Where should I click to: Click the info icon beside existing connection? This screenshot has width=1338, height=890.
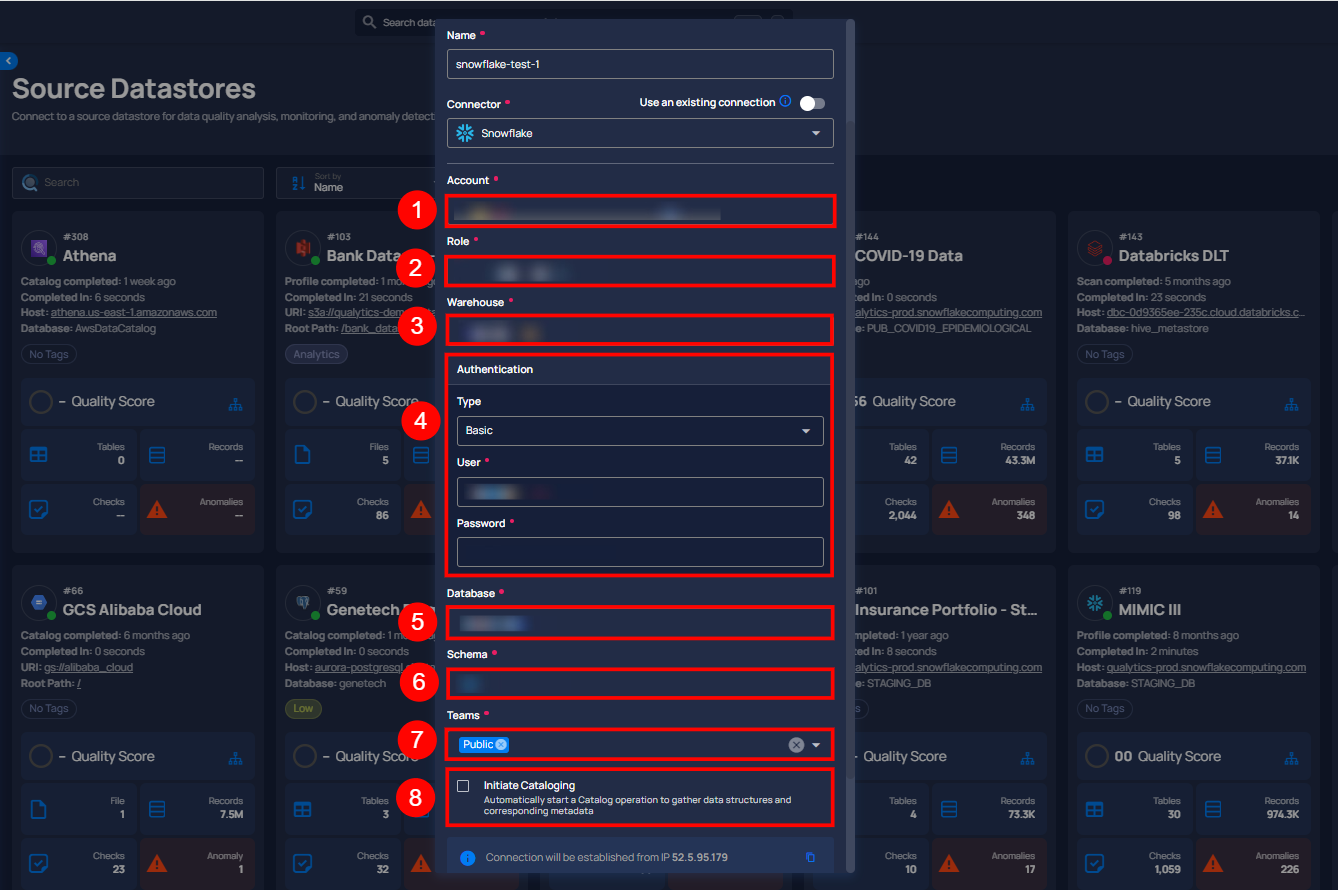tap(785, 102)
